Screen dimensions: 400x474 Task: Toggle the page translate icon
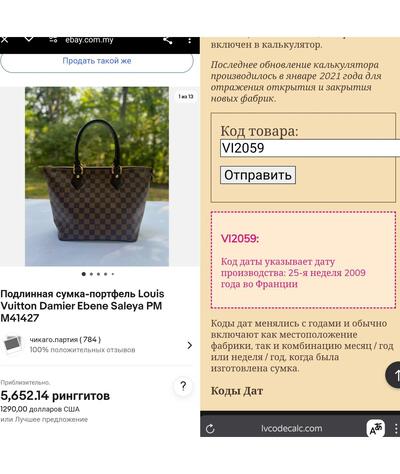tap(376, 428)
